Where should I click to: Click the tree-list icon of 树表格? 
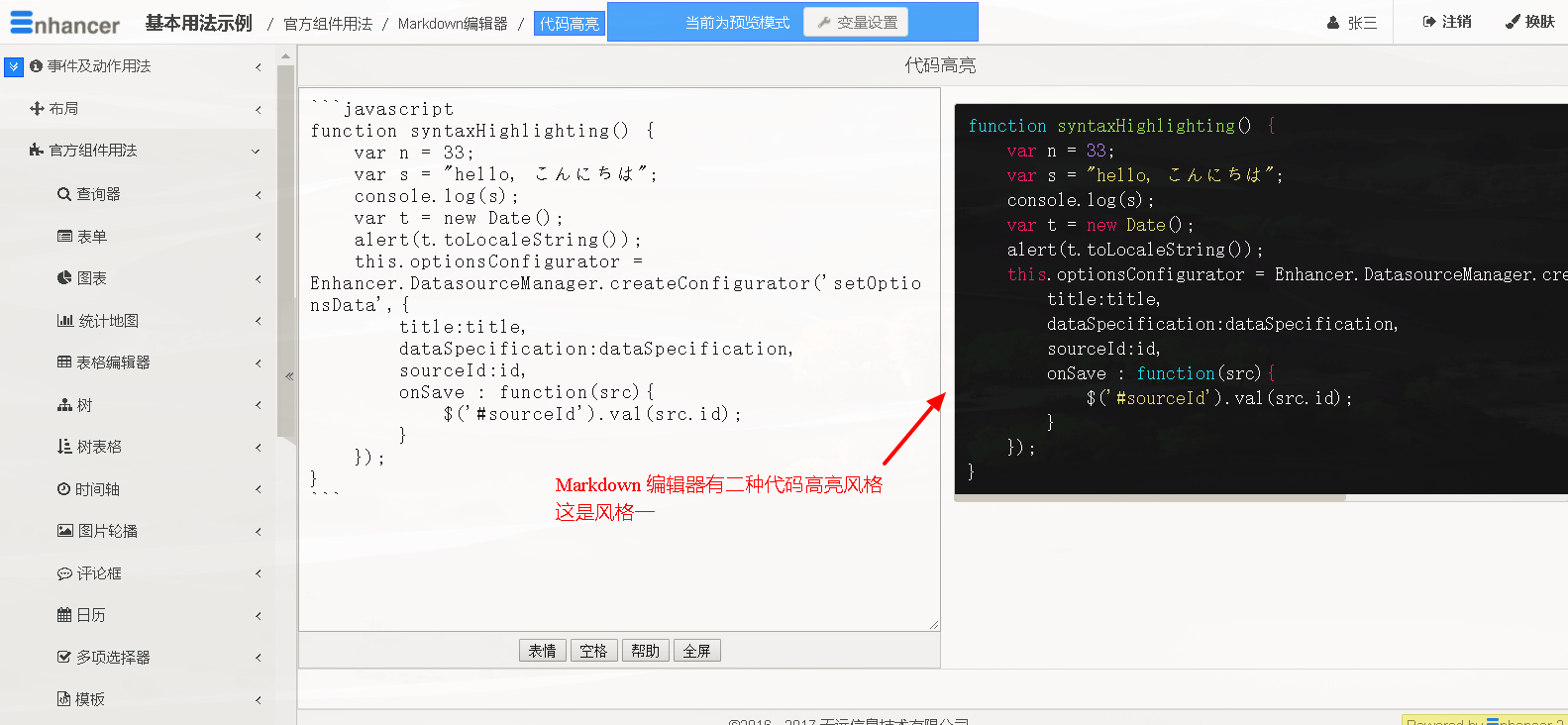(64, 447)
